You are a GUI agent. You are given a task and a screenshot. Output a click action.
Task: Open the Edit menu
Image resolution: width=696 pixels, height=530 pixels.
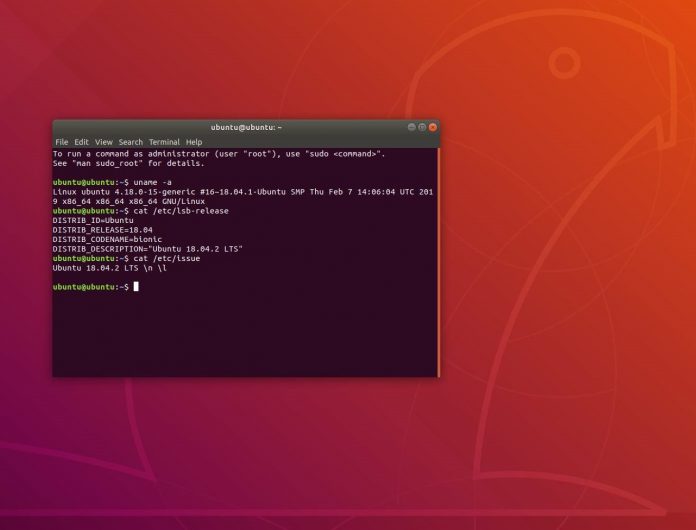[x=81, y=142]
